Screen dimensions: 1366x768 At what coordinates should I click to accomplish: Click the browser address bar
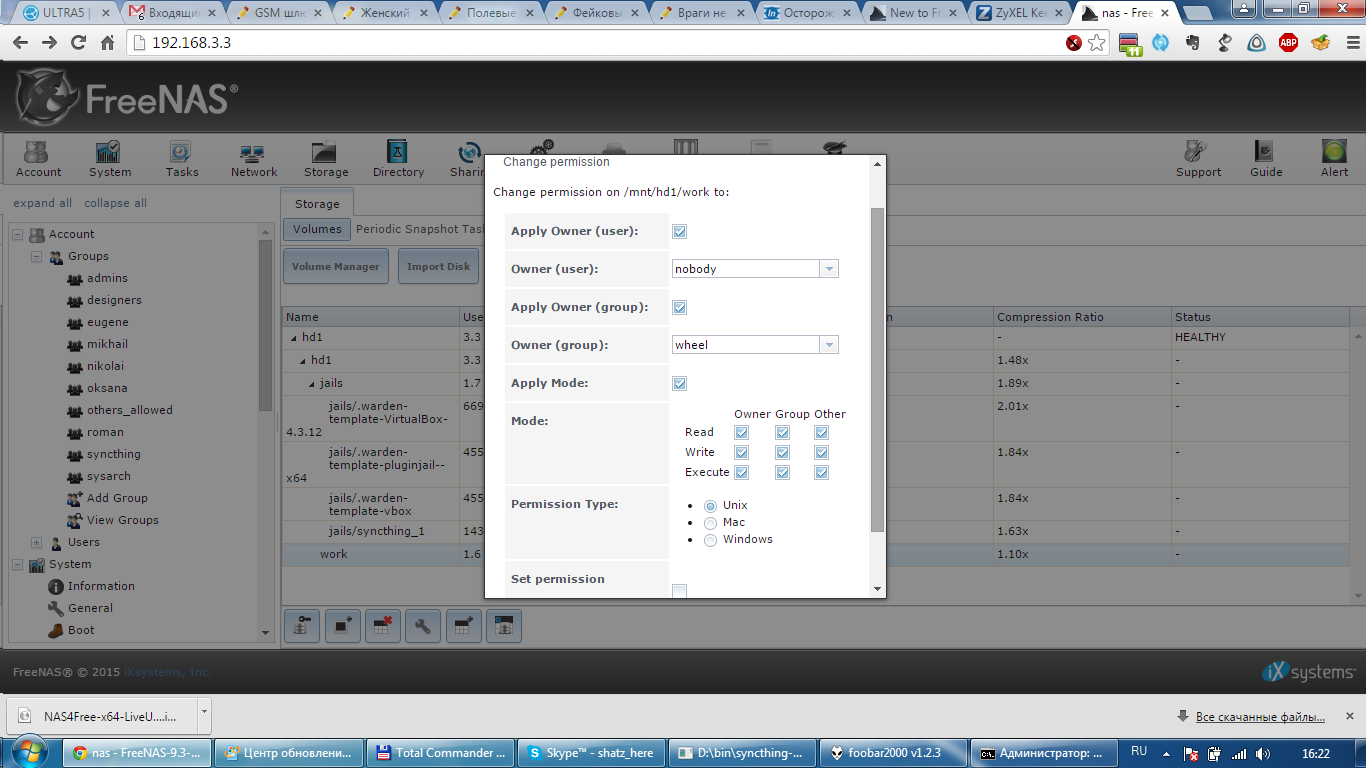(598, 43)
